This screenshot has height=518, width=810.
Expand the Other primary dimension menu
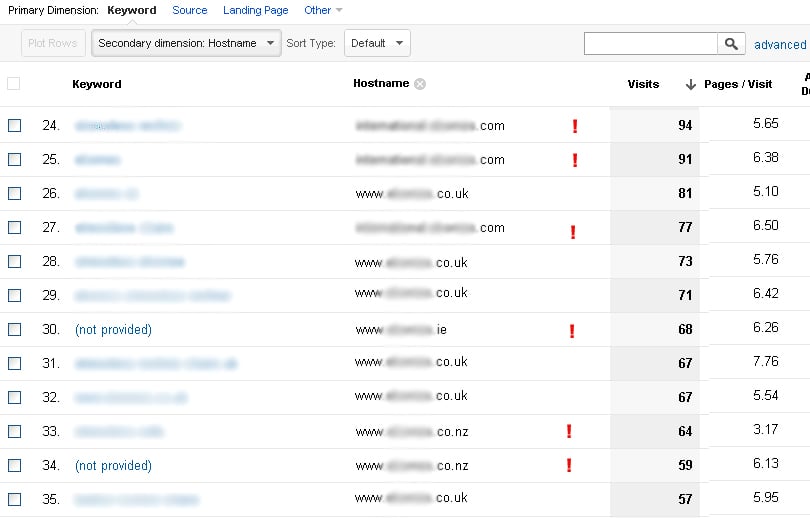[323, 10]
